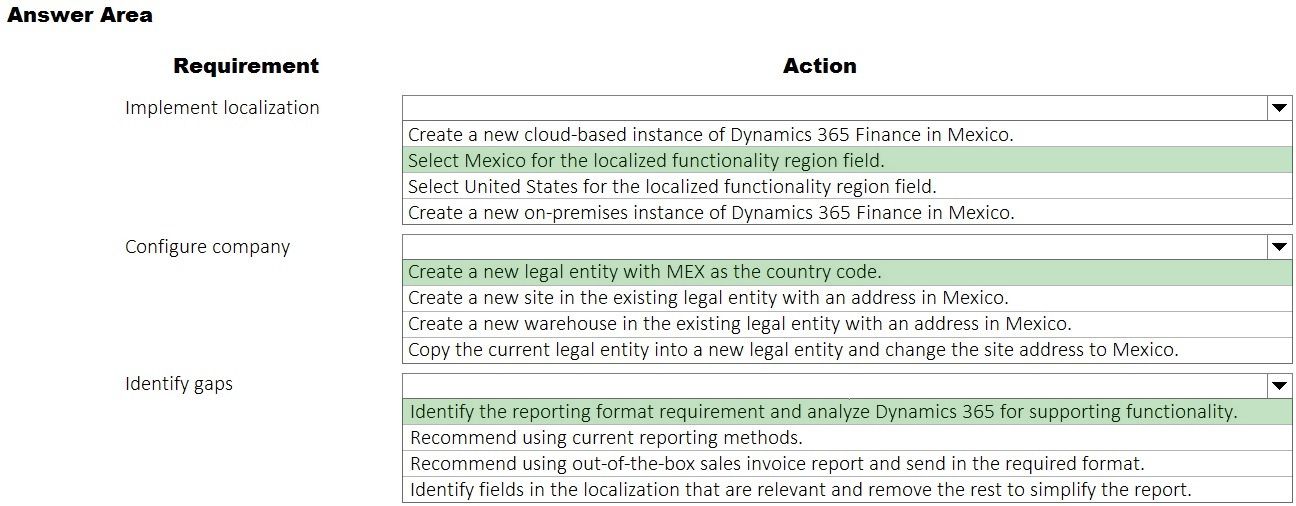The height and width of the screenshot is (506, 1296).
Task: Choose 'Select United States for localized functionality region'
Action: click(x=847, y=186)
